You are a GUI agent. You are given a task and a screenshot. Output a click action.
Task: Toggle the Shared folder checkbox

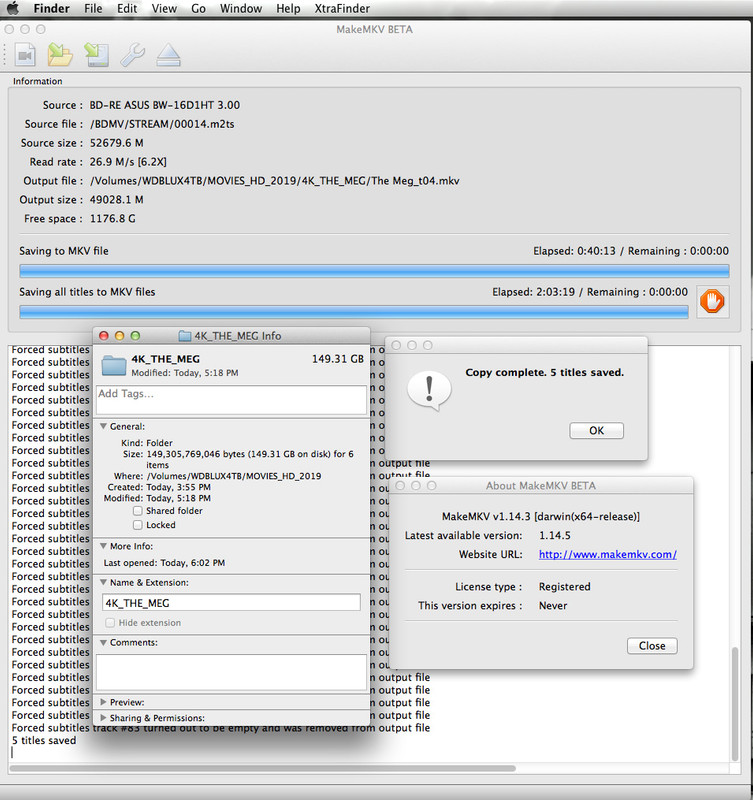[138, 511]
